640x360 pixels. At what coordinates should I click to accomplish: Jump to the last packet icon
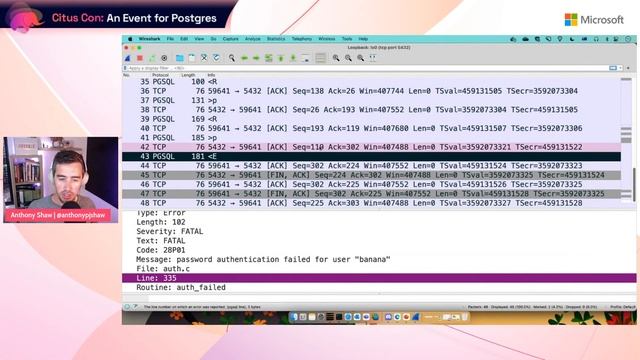tap(293, 58)
